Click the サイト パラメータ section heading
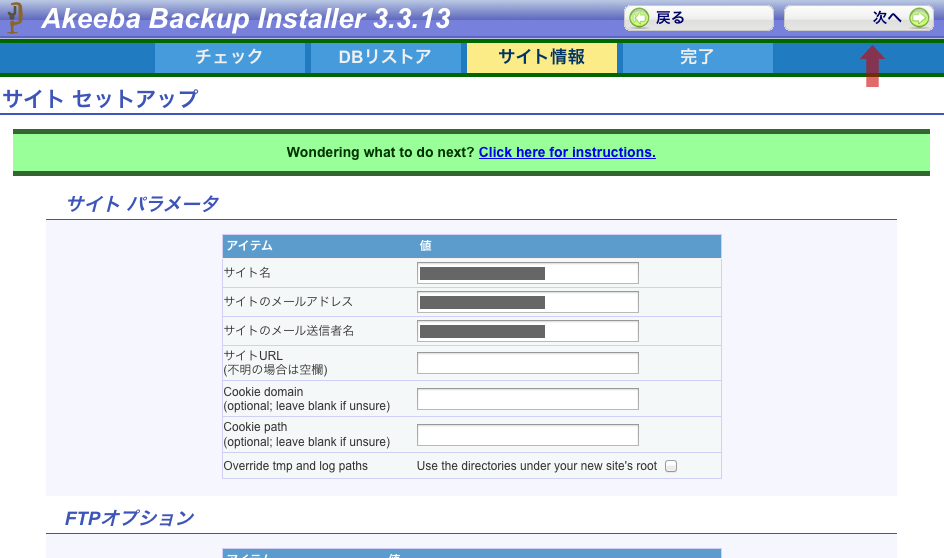The width and height of the screenshot is (944, 558). [142, 204]
